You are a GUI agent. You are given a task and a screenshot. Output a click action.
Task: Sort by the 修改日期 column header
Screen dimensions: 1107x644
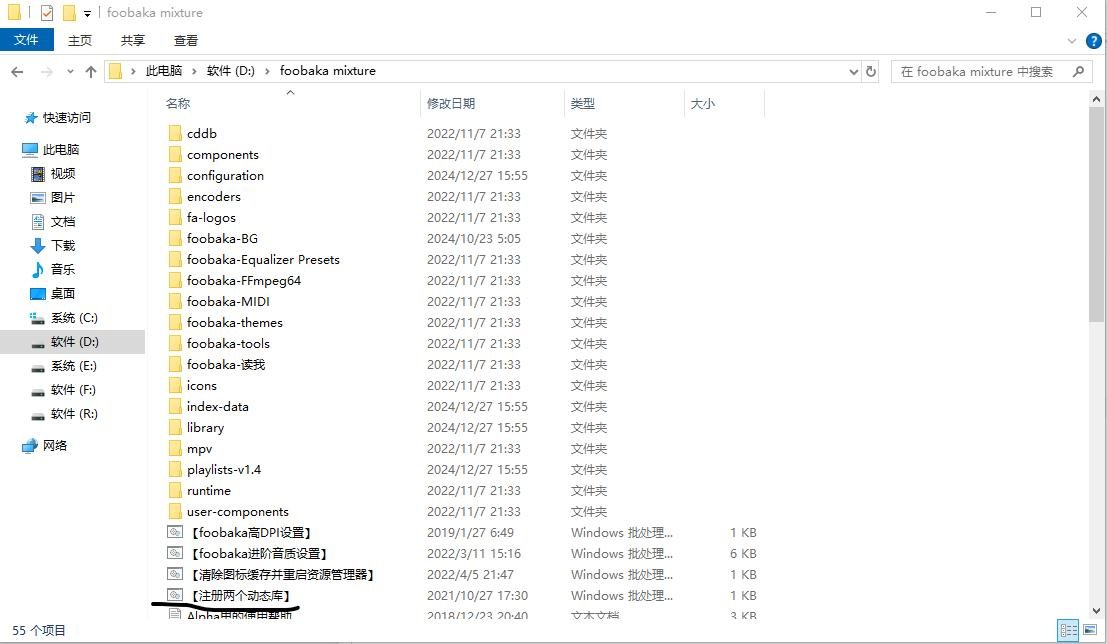coord(451,103)
